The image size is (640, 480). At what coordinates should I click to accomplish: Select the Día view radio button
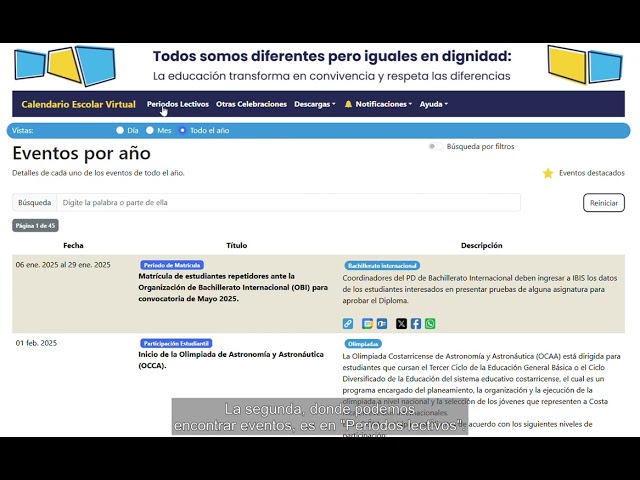(120, 130)
